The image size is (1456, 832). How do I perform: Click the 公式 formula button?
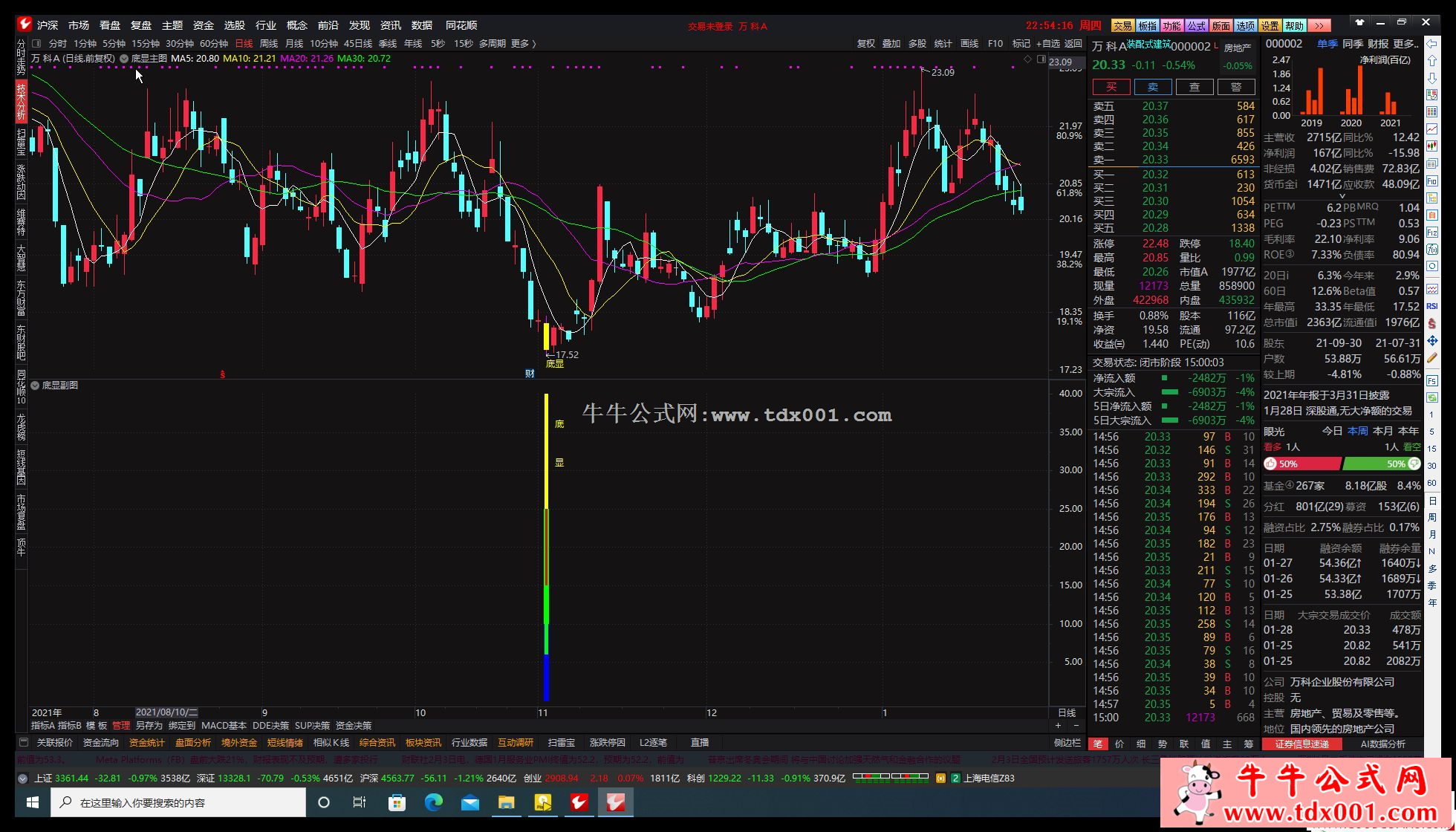click(1196, 25)
